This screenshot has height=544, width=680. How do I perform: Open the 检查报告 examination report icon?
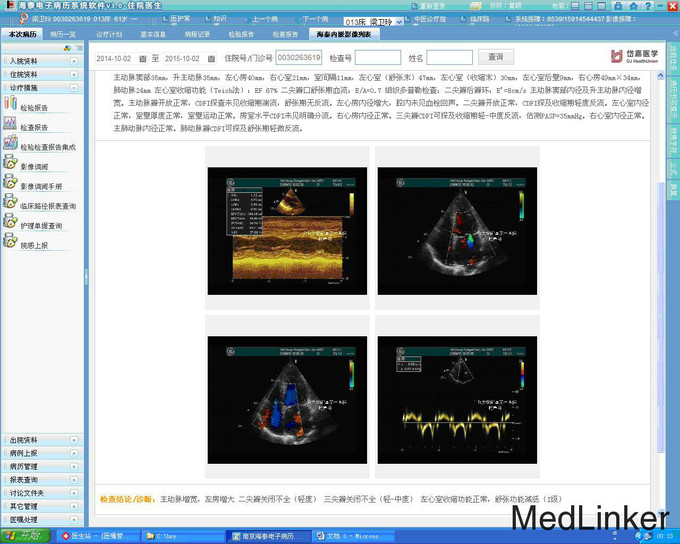point(10,127)
